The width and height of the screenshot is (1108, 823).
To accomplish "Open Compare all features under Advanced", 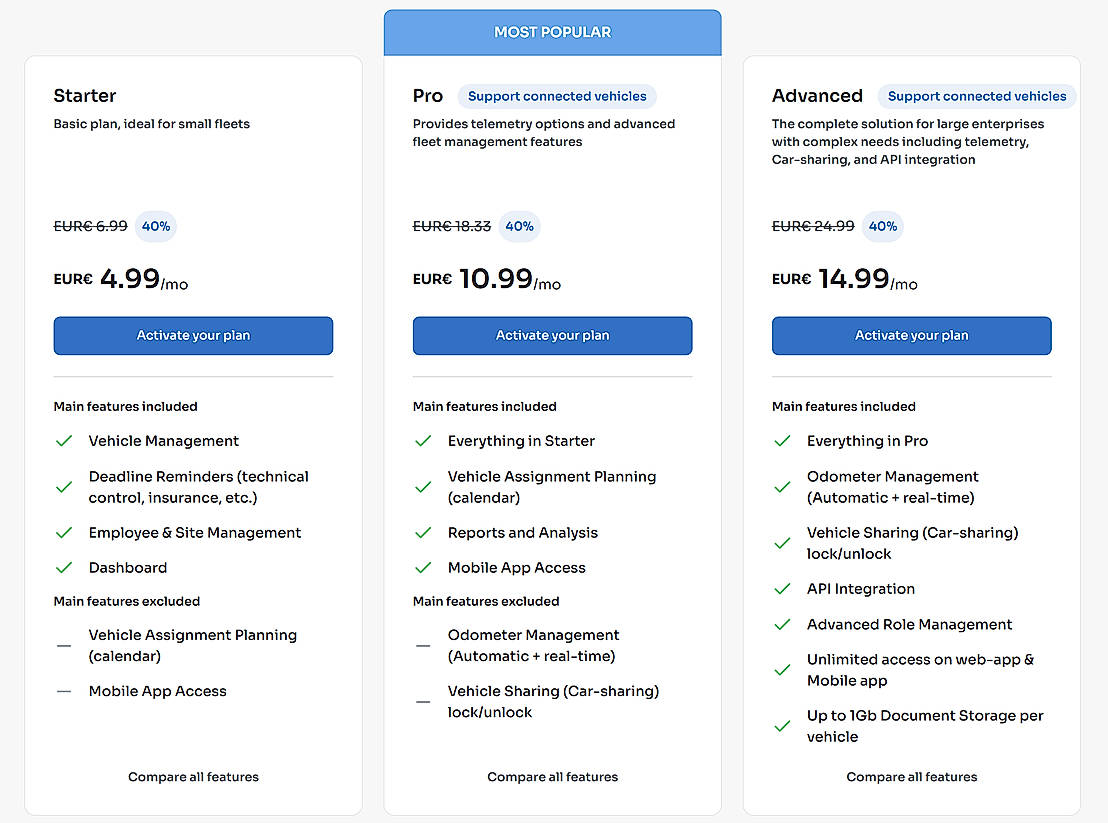I will tap(911, 777).
